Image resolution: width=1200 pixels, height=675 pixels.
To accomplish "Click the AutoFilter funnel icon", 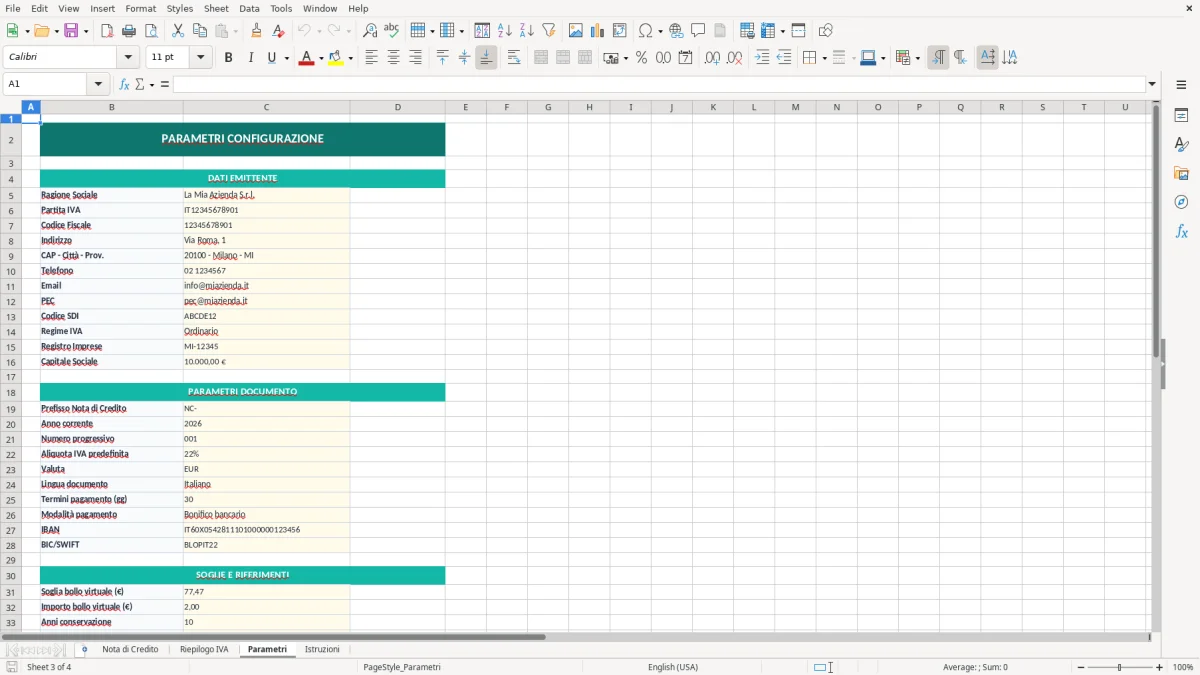I will click(548, 31).
